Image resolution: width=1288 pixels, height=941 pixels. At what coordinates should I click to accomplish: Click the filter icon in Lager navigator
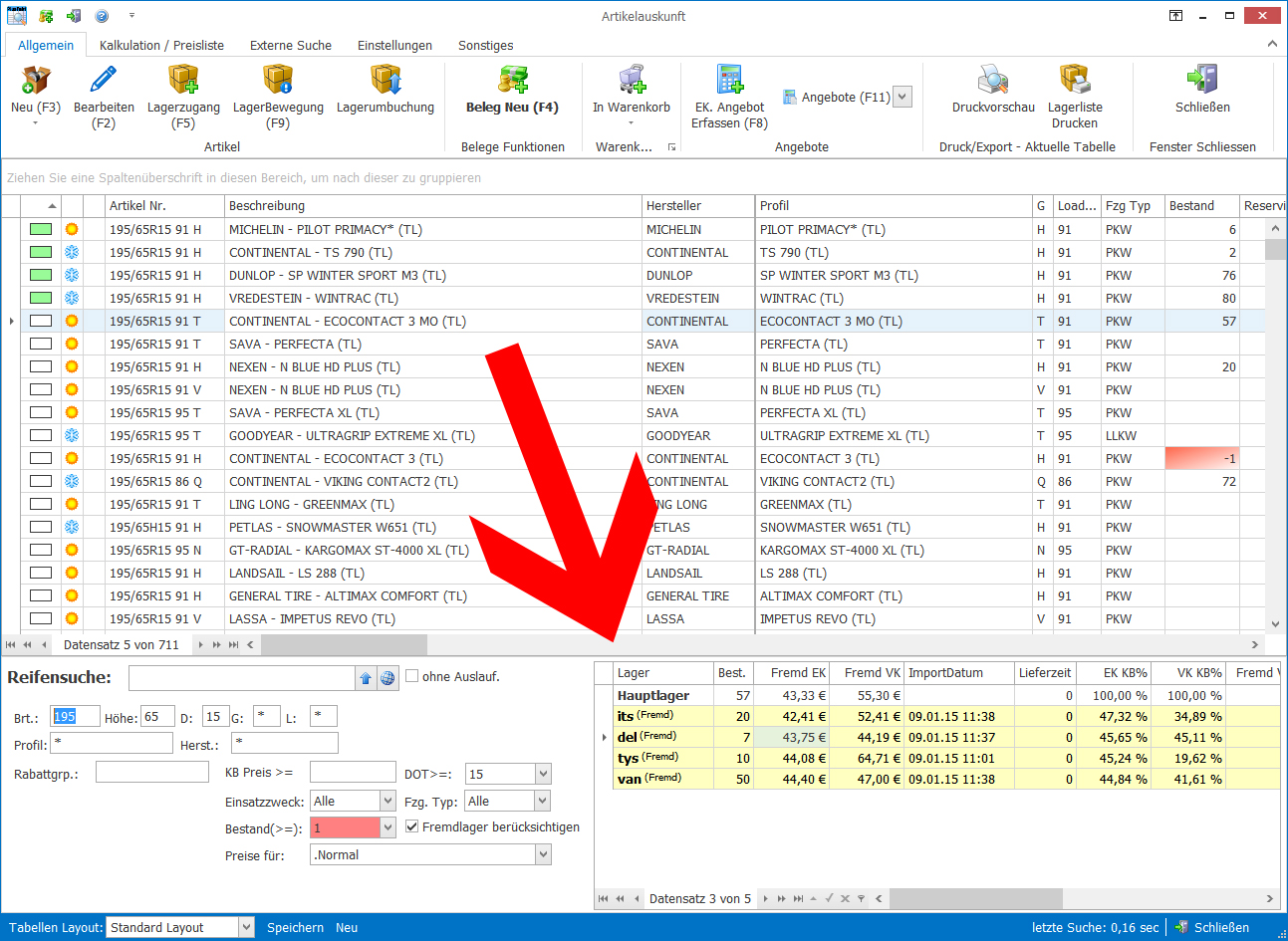861,898
